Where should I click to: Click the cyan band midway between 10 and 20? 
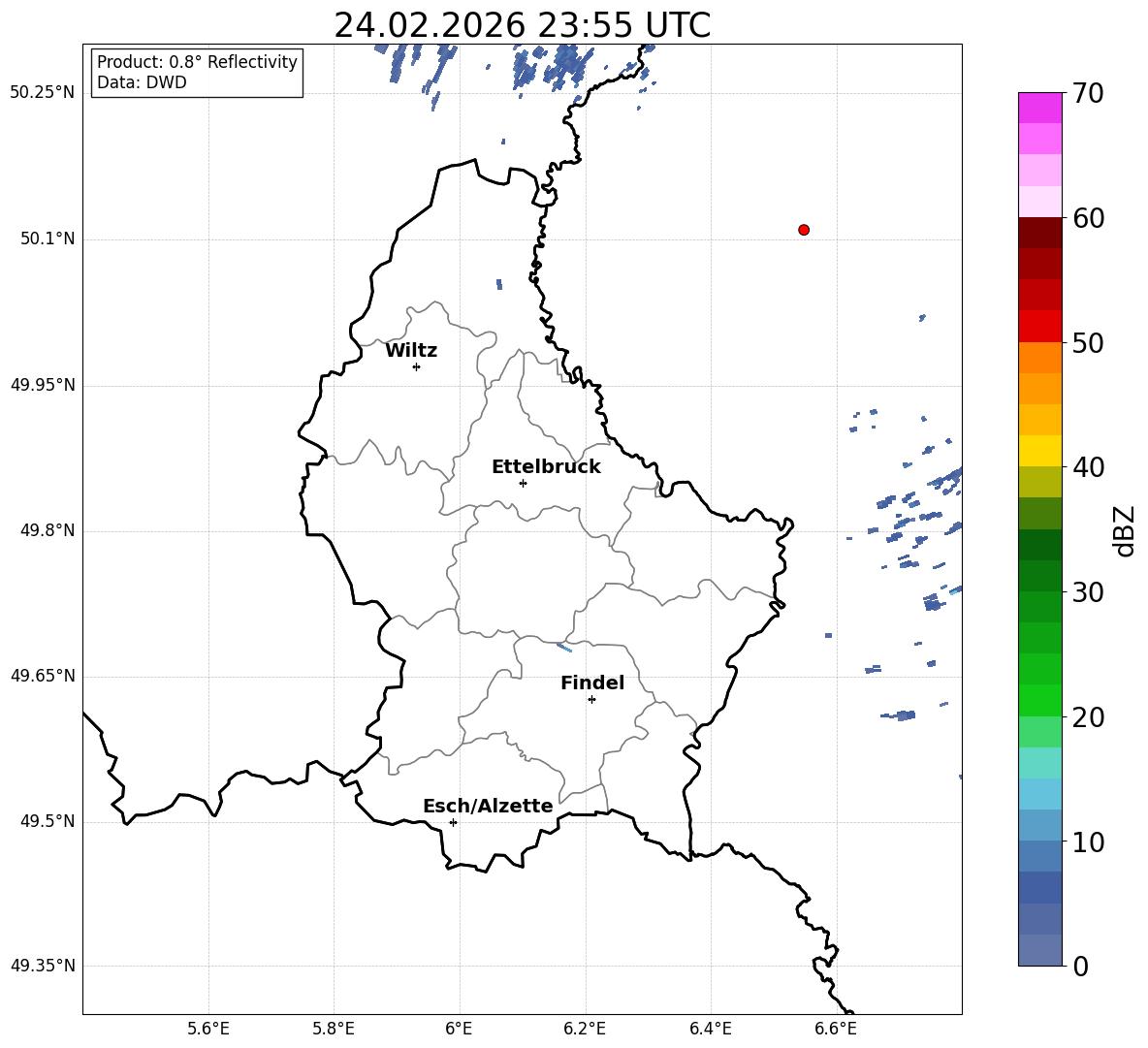(1039, 794)
